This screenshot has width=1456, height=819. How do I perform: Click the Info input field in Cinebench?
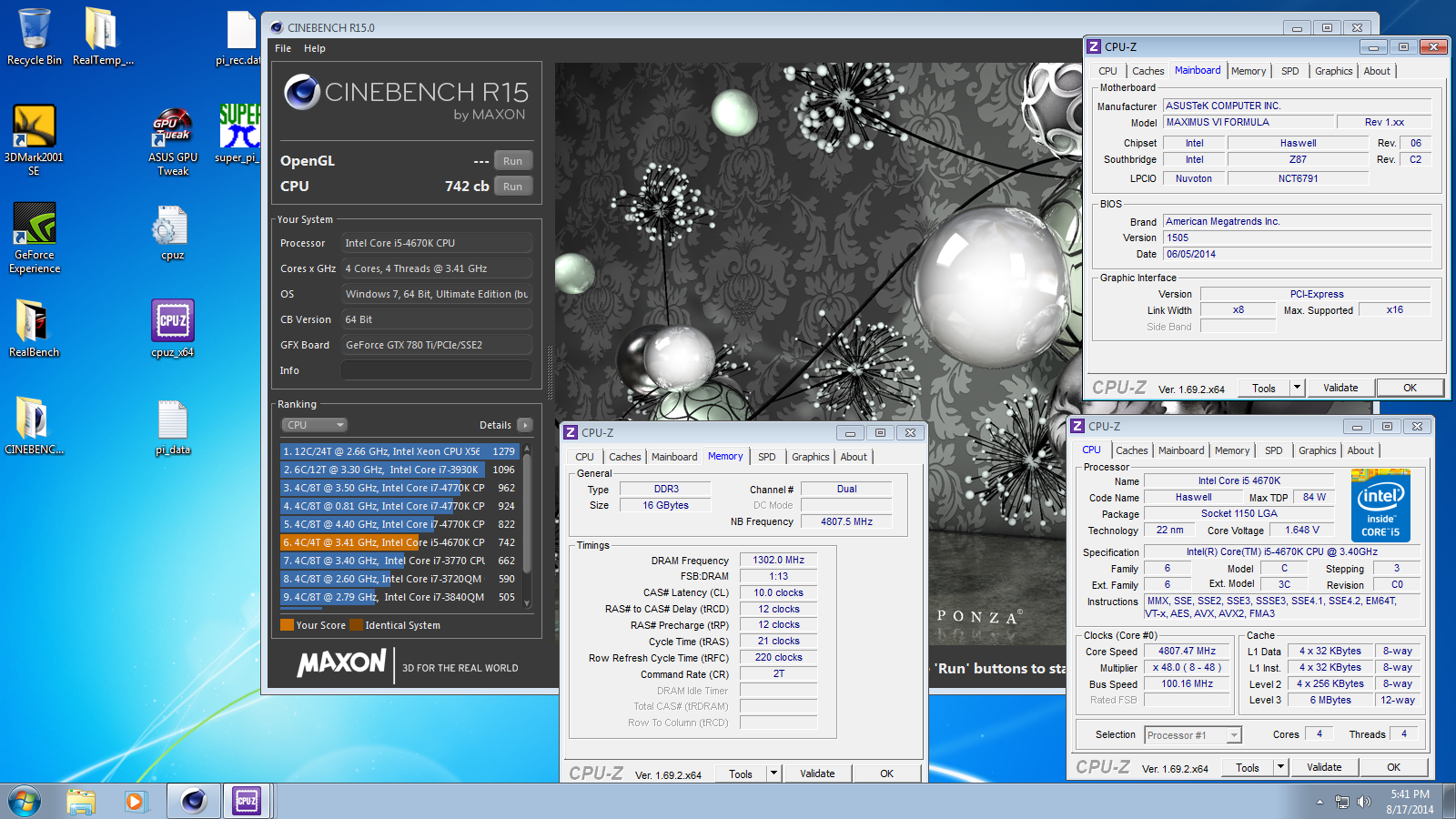pyautogui.click(x=437, y=370)
